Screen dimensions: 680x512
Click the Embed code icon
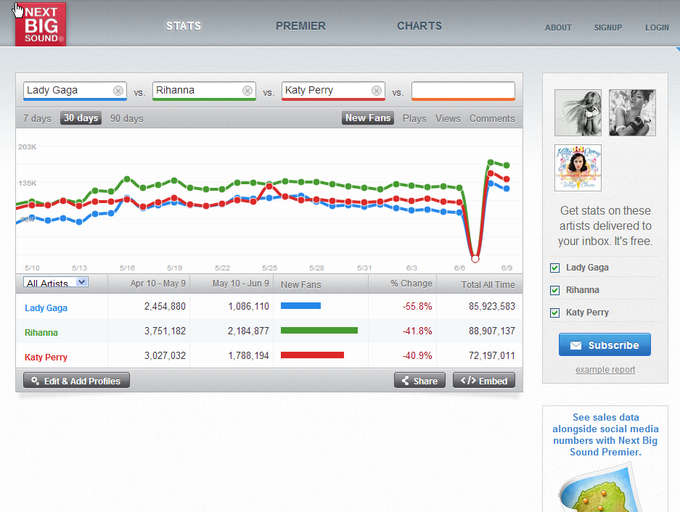tap(468, 381)
